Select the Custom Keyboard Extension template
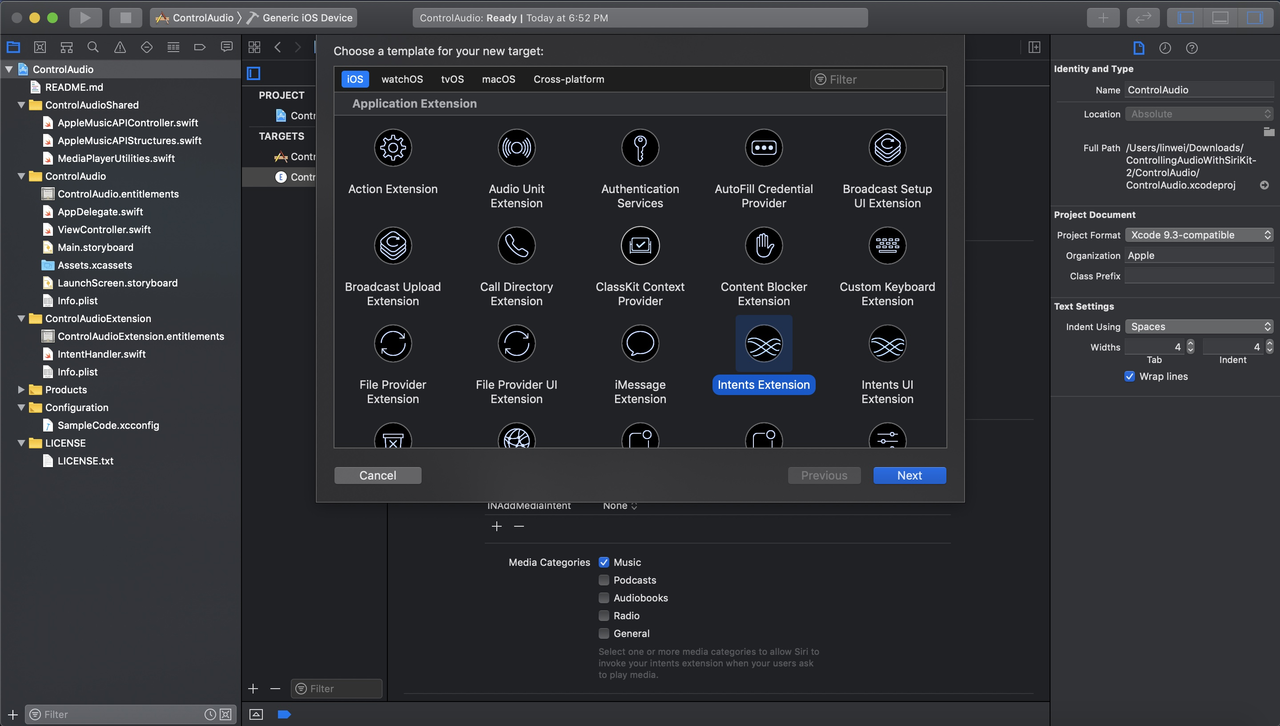Viewport: 1280px width, 726px height. 888,268
